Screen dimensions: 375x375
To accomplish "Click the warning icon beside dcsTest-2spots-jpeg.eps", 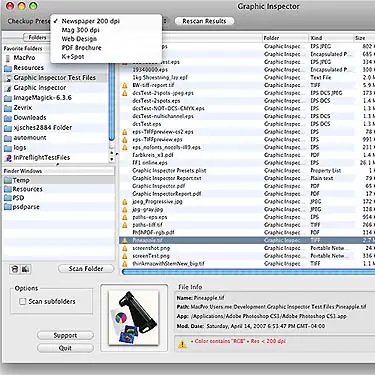I will [x=125, y=93].
